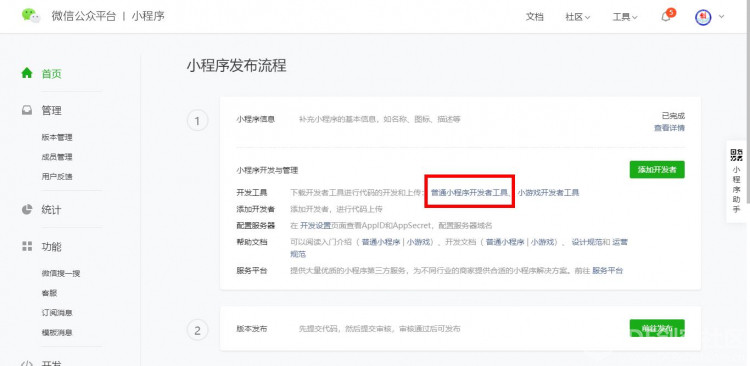
Task: Open 用户反馈 in the sidebar
Action: [x=57, y=177]
